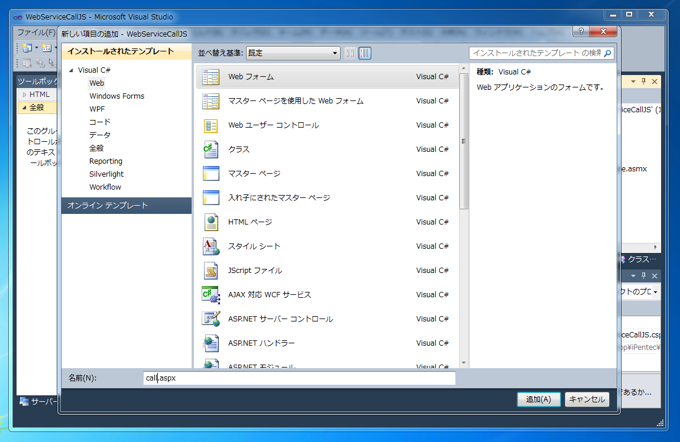Switch to small icons view
The width and height of the screenshot is (680, 442).
(350, 53)
